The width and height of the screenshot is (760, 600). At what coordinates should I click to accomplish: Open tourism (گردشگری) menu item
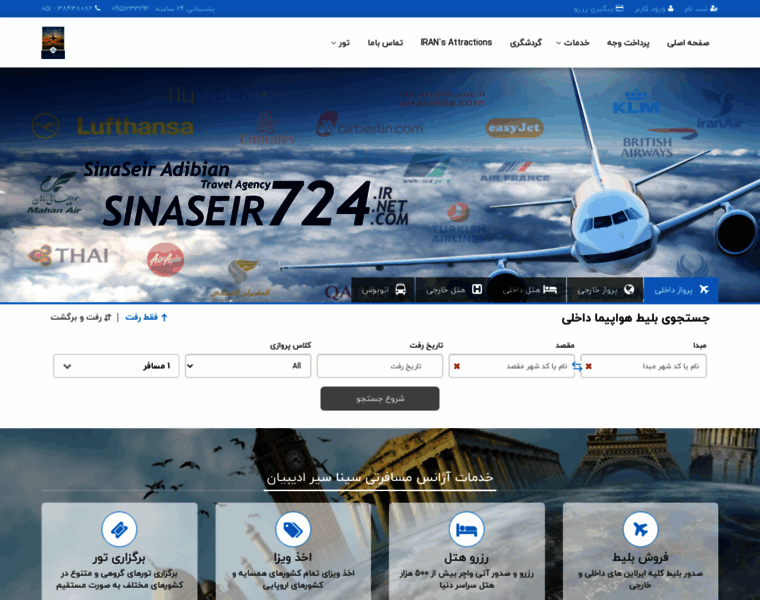[525, 43]
